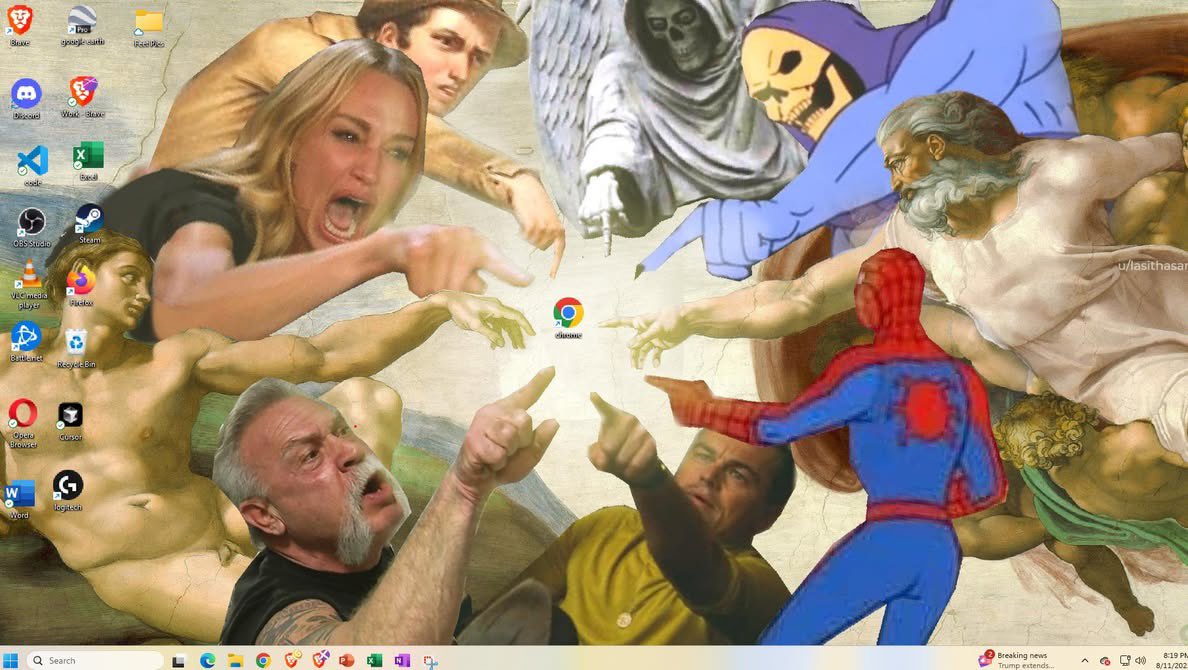
Task: Open the Breaking news widget
Action: coord(1017,660)
